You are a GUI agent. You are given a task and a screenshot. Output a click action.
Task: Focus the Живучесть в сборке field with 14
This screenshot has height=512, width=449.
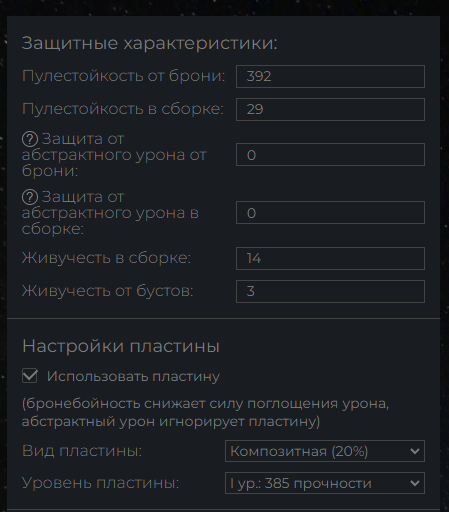(x=330, y=258)
